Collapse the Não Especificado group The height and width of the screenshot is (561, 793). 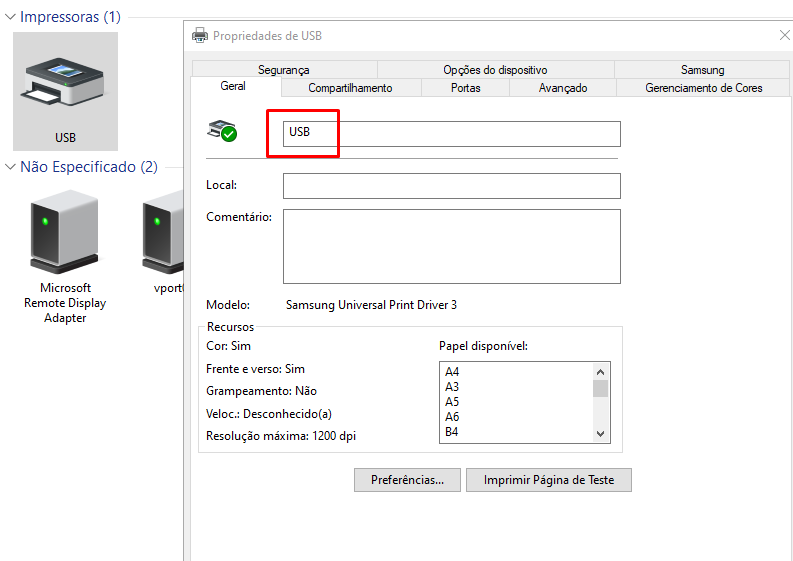[10, 167]
